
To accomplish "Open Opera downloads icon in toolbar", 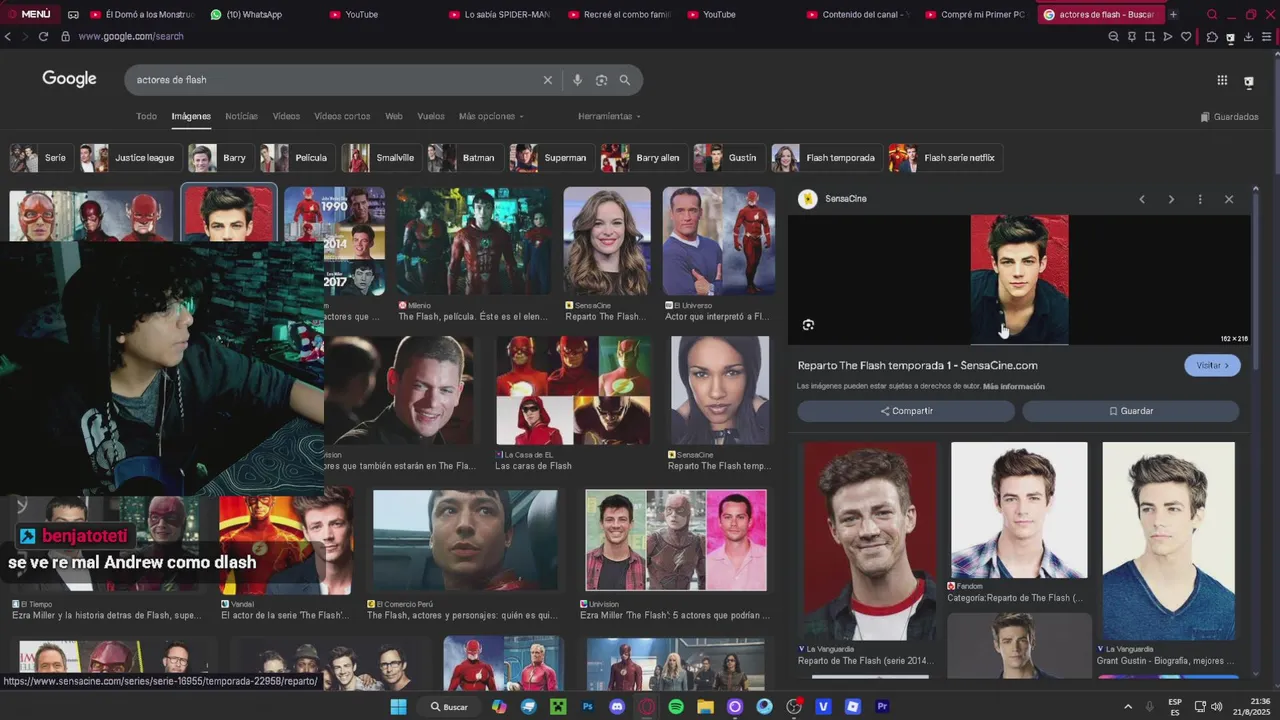I will (1248, 37).
